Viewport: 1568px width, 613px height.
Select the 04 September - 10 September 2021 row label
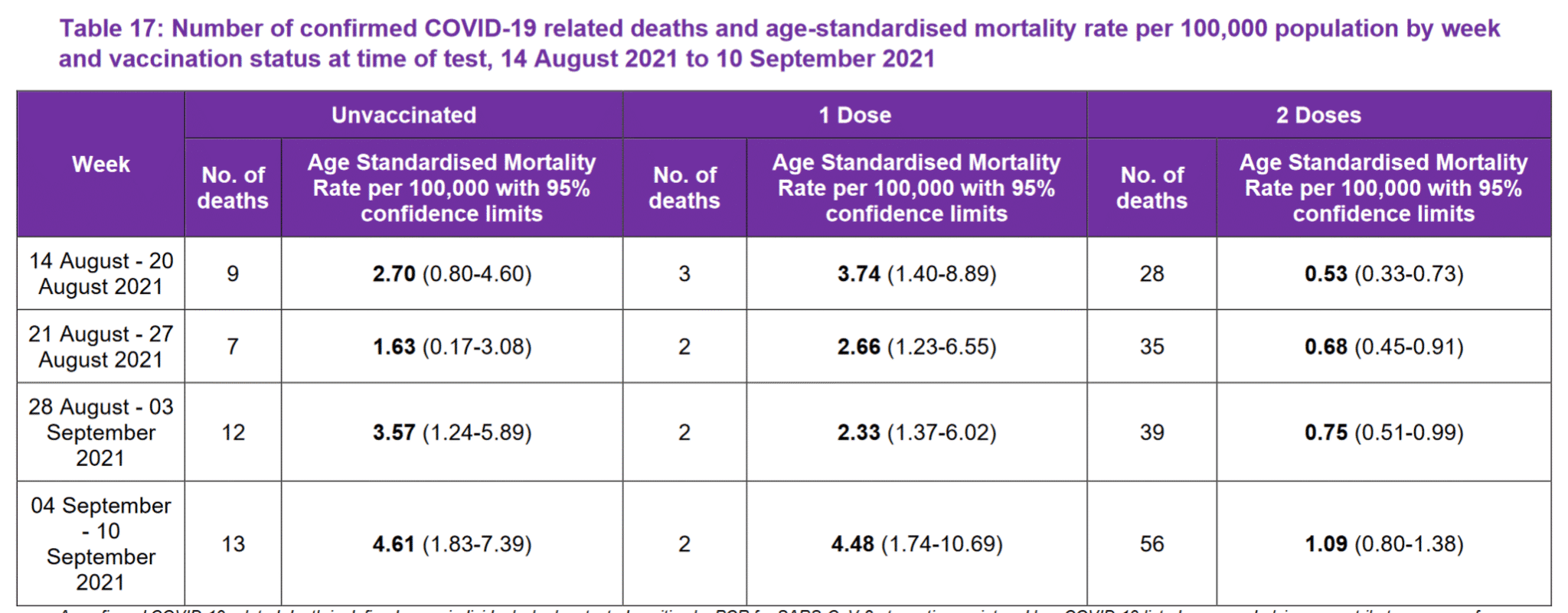coord(100,543)
